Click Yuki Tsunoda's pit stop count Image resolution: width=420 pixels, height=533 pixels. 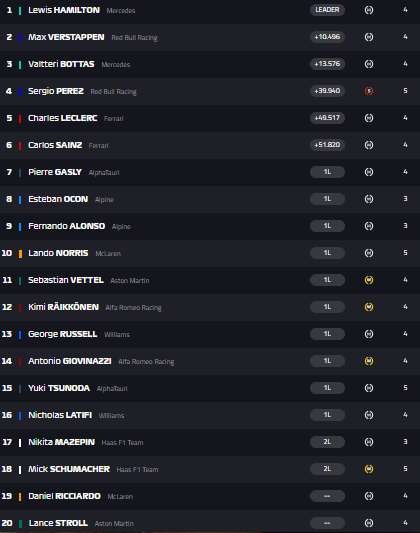click(405, 388)
